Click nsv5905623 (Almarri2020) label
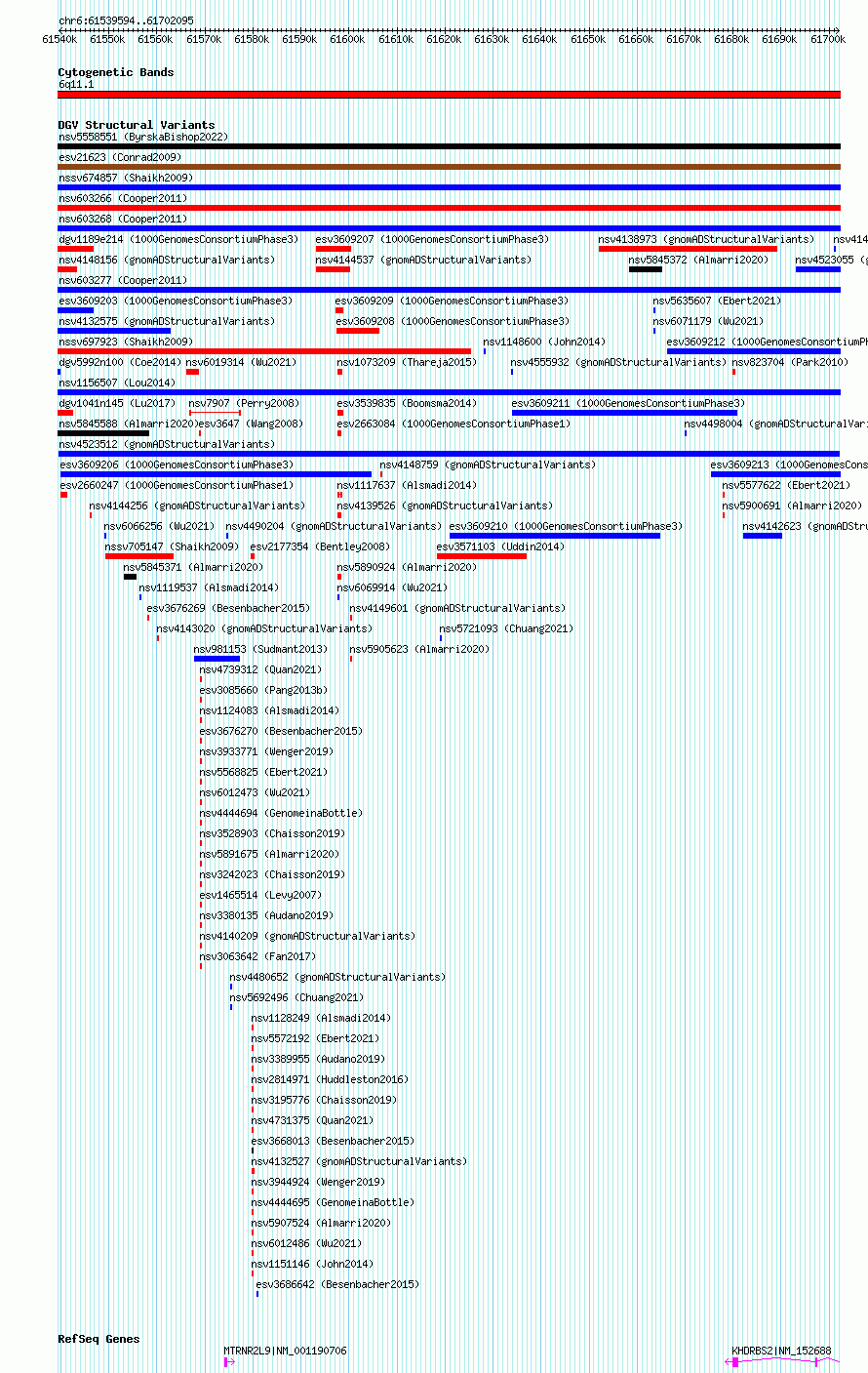The width and height of the screenshot is (868, 1373). coord(420,649)
